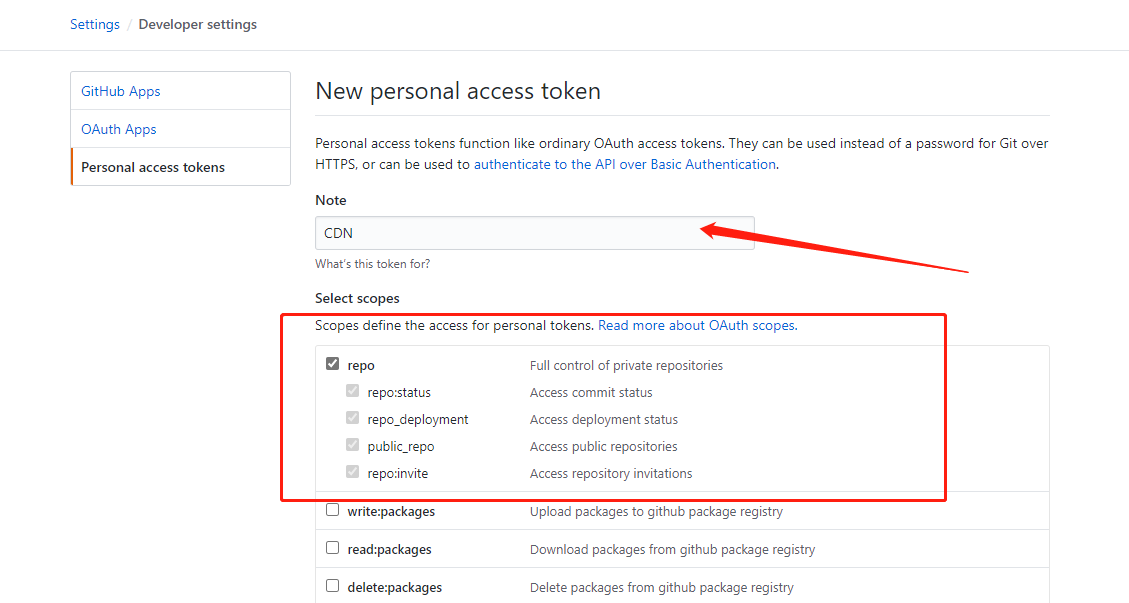Open Read more about OAuth scopes link
The height and width of the screenshot is (603, 1129).
(698, 326)
